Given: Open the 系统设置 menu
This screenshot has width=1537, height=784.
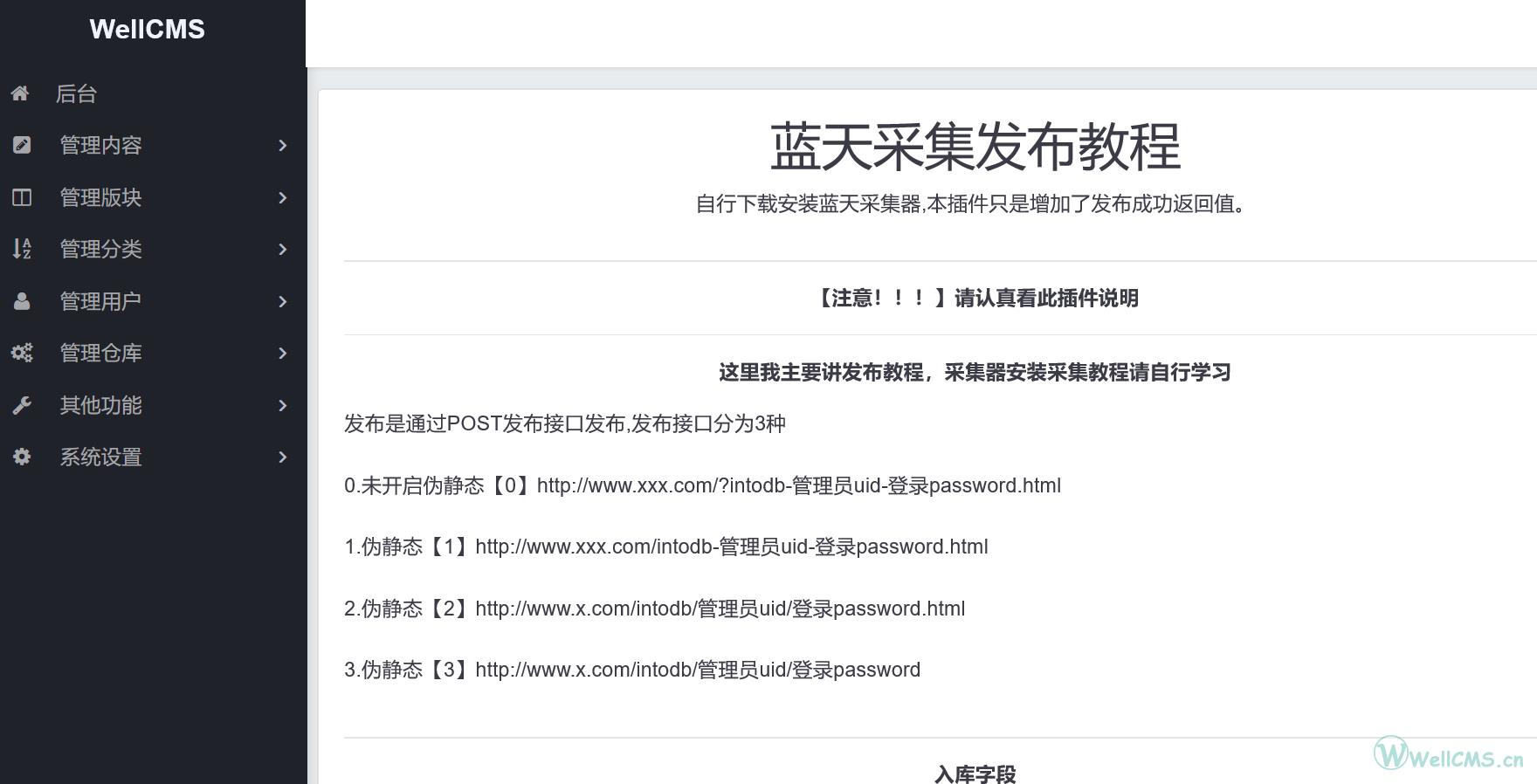Looking at the screenshot, I should 100,457.
